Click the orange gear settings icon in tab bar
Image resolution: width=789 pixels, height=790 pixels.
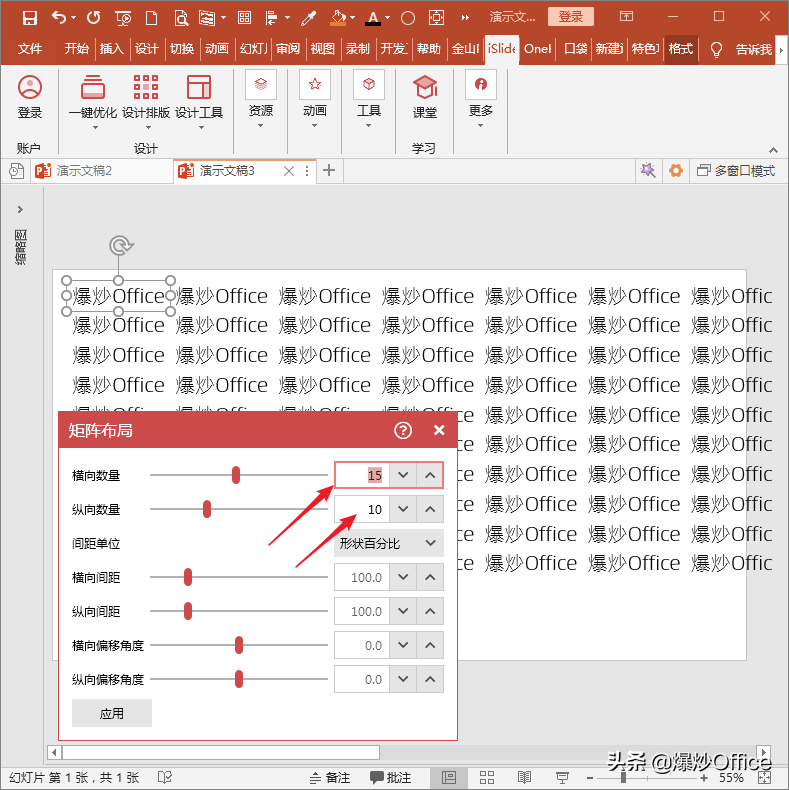pos(676,171)
